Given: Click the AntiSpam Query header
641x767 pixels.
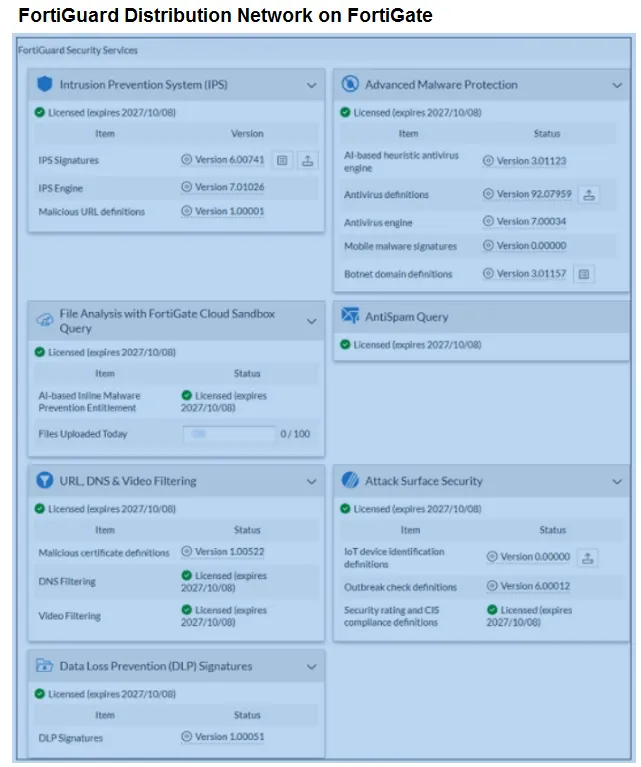Looking at the screenshot, I should point(481,317).
